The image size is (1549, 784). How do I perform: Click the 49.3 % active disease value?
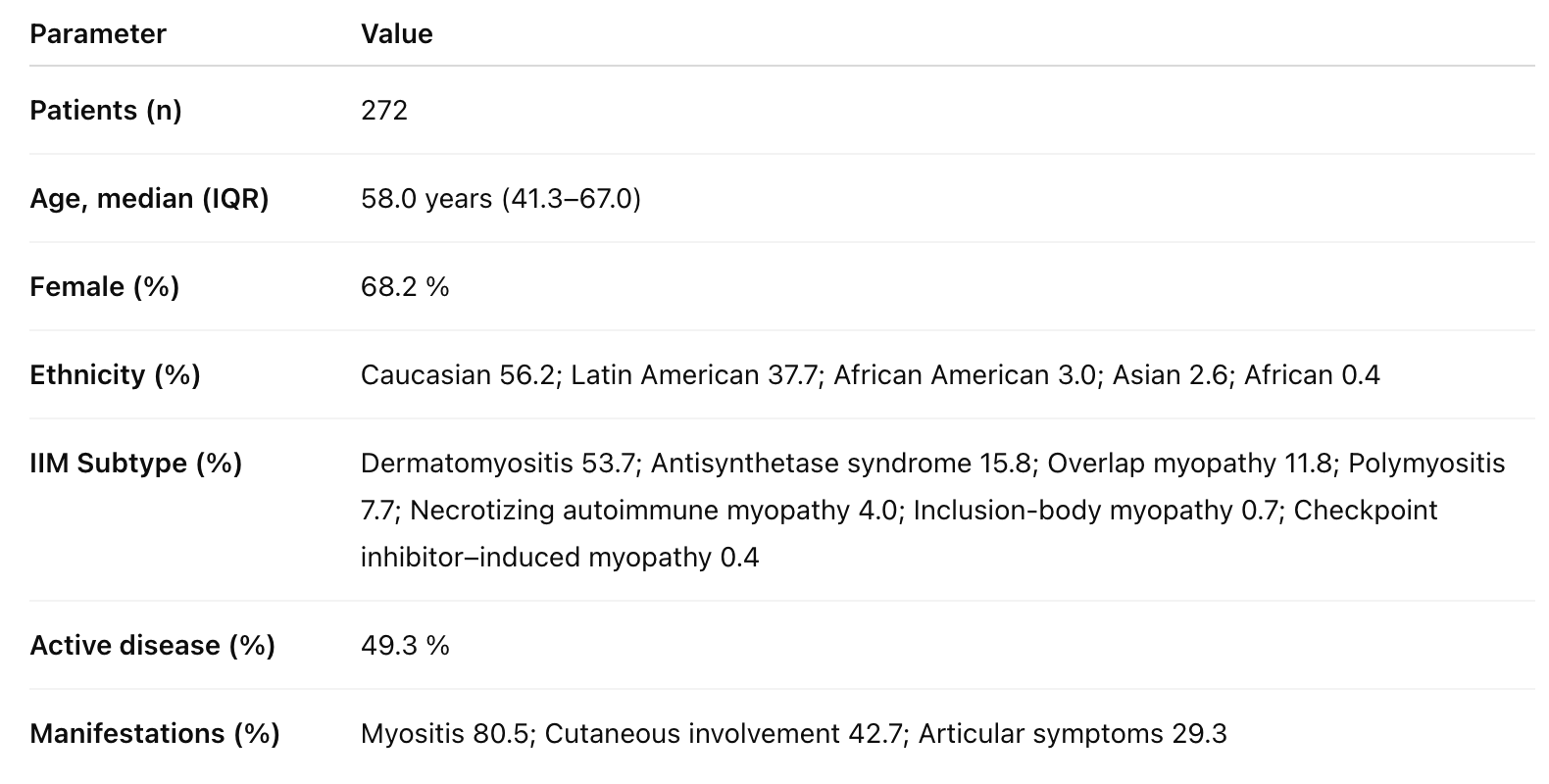pos(405,646)
